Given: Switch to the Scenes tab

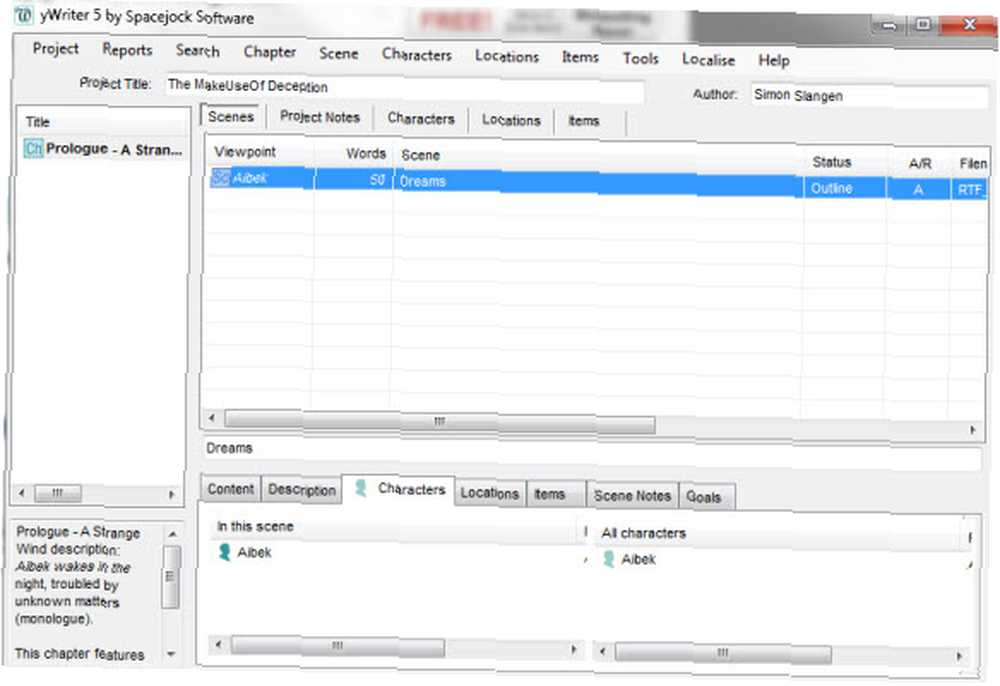Looking at the screenshot, I should click(231, 117).
